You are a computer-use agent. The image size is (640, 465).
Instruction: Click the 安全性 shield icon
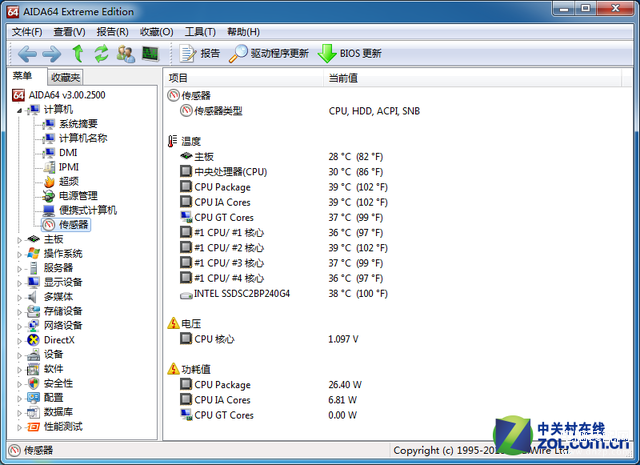point(33,383)
